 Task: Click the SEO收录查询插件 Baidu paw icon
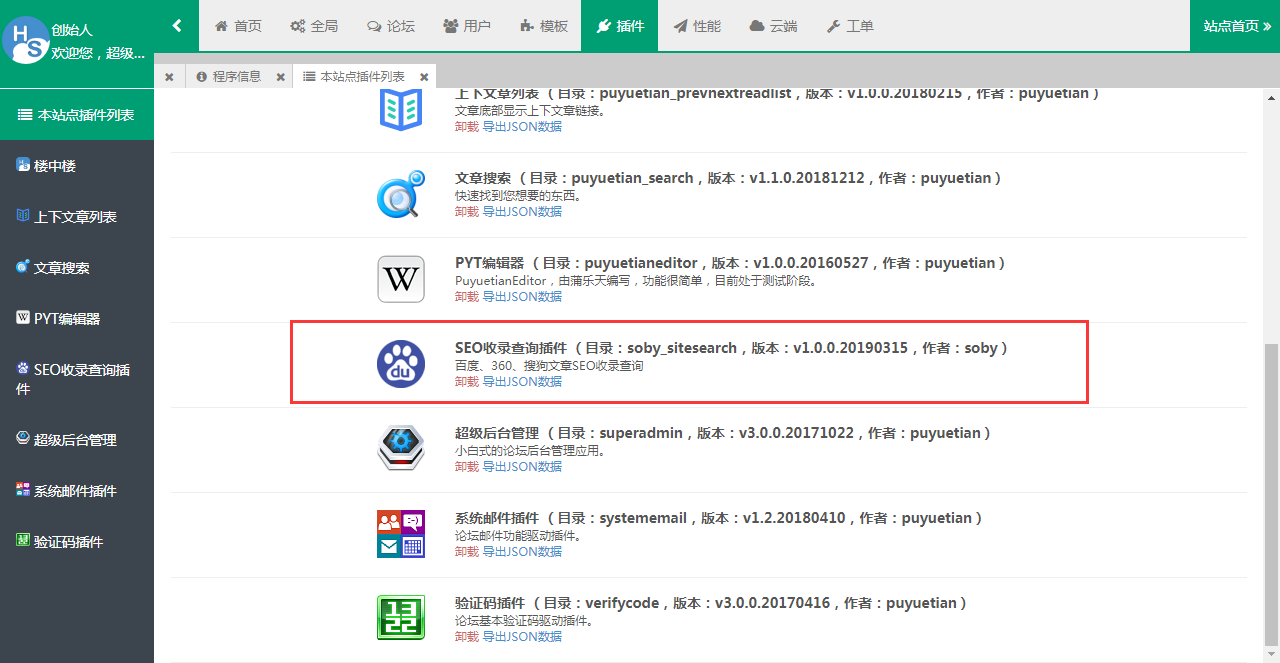[x=401, y=365]
